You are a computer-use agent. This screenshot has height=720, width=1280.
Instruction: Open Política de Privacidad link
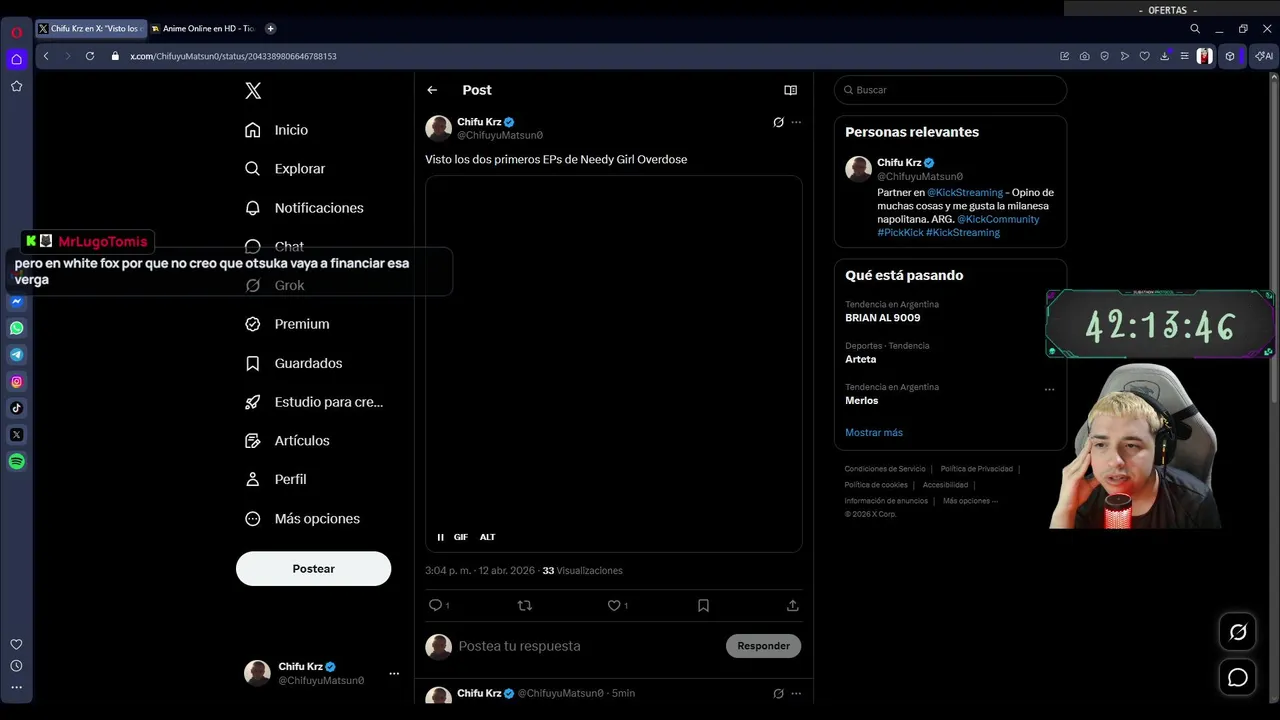[977, 469]
